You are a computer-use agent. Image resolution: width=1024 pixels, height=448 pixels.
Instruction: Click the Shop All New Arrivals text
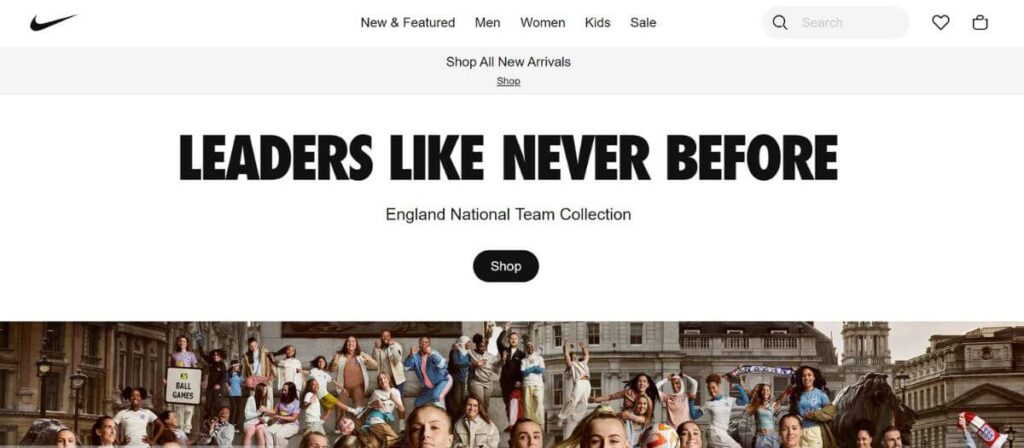click(x=508, y=62)
